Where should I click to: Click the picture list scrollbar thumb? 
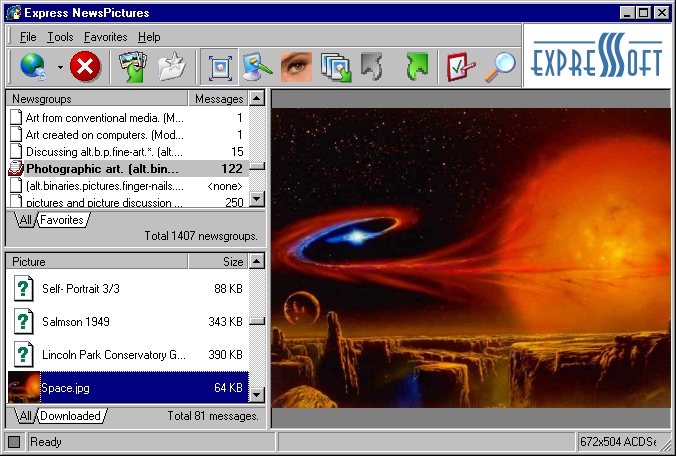click(x=257, y=321)
